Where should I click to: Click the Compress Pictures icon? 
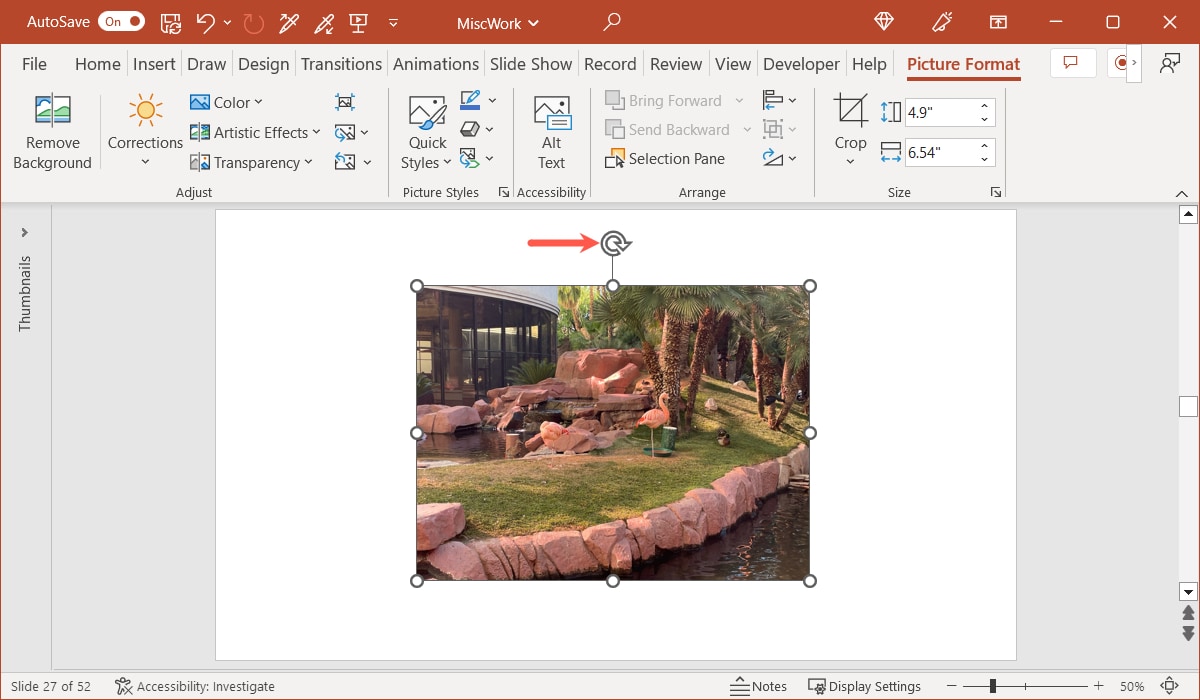coord(345,101)
